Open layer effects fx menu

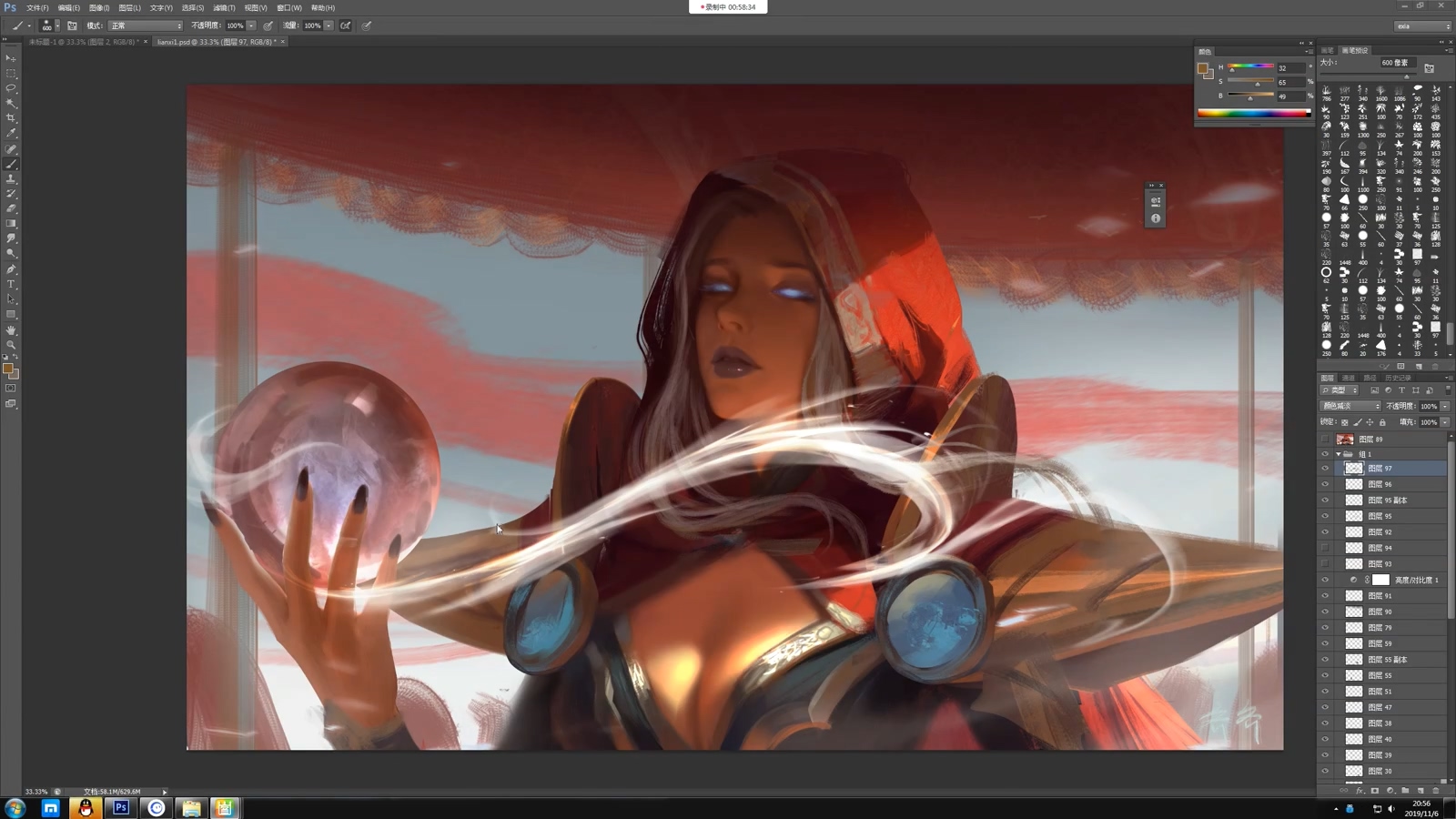pyautogui.click(x=1360, y=790)
